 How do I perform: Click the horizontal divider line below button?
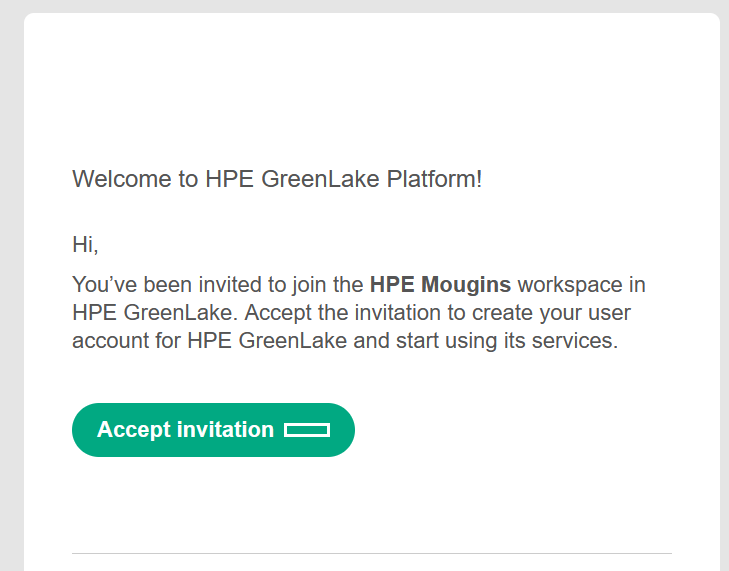coord(371,553)
